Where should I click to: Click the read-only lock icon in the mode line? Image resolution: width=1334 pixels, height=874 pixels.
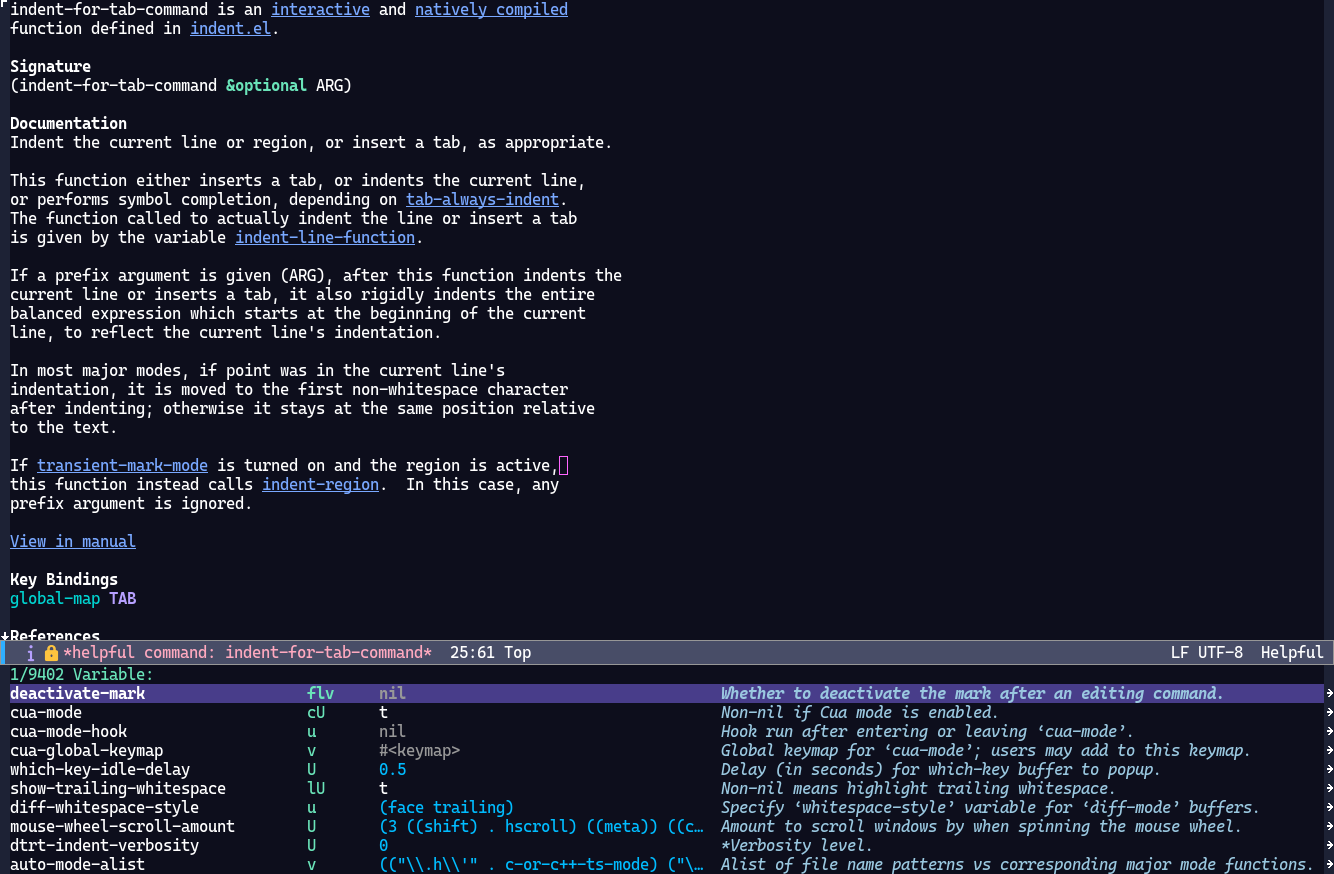click(51, 653)
